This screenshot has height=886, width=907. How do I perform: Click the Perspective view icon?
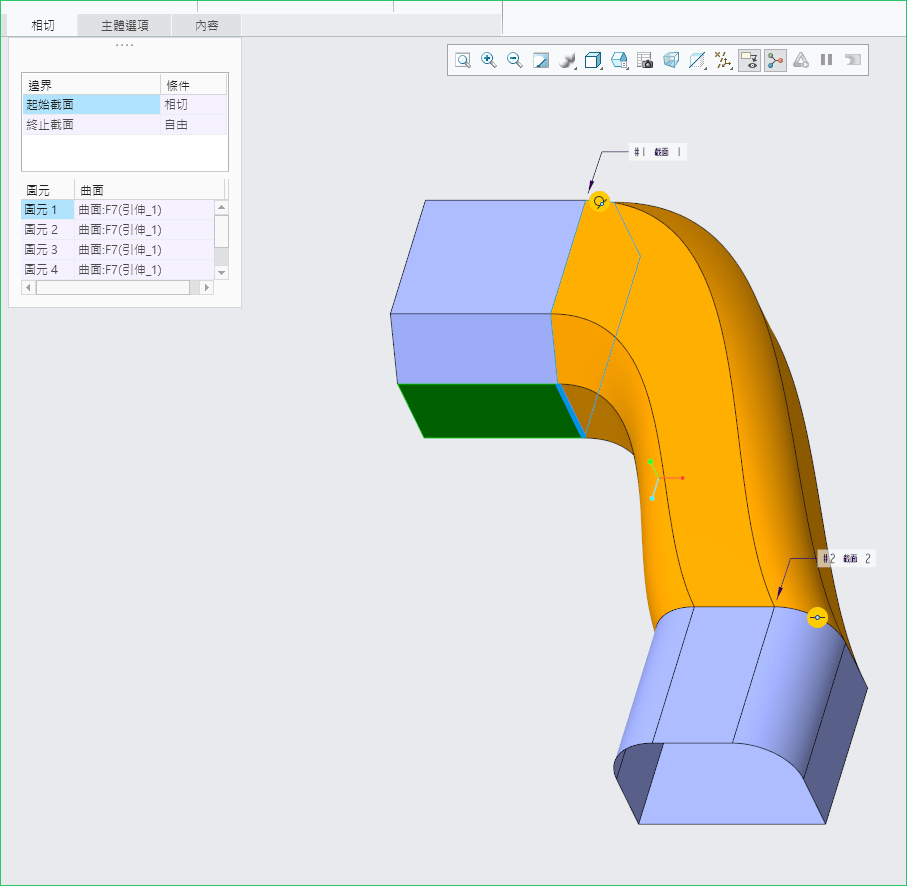point(671,60)
